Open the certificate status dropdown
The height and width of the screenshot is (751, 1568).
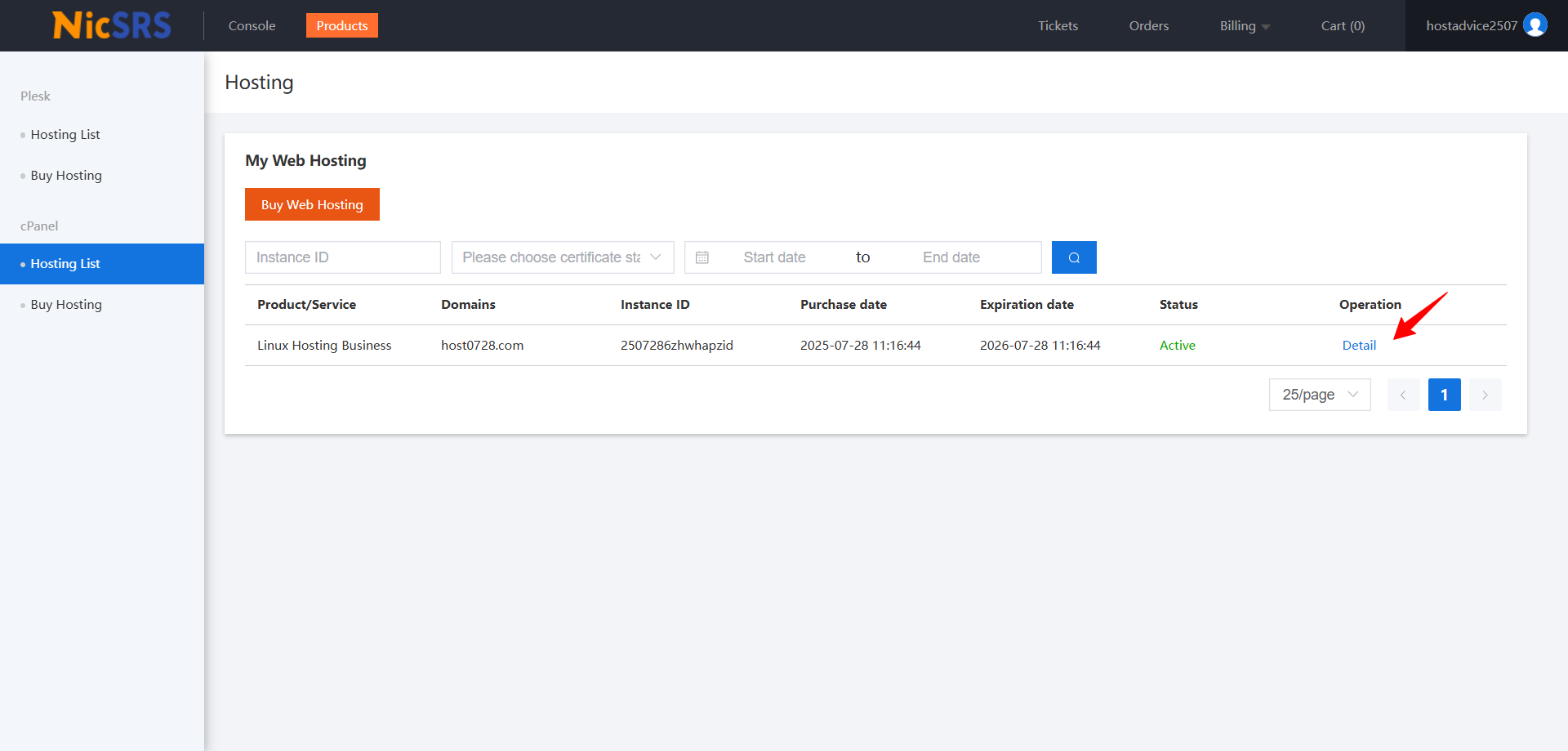tap(563, 257)
